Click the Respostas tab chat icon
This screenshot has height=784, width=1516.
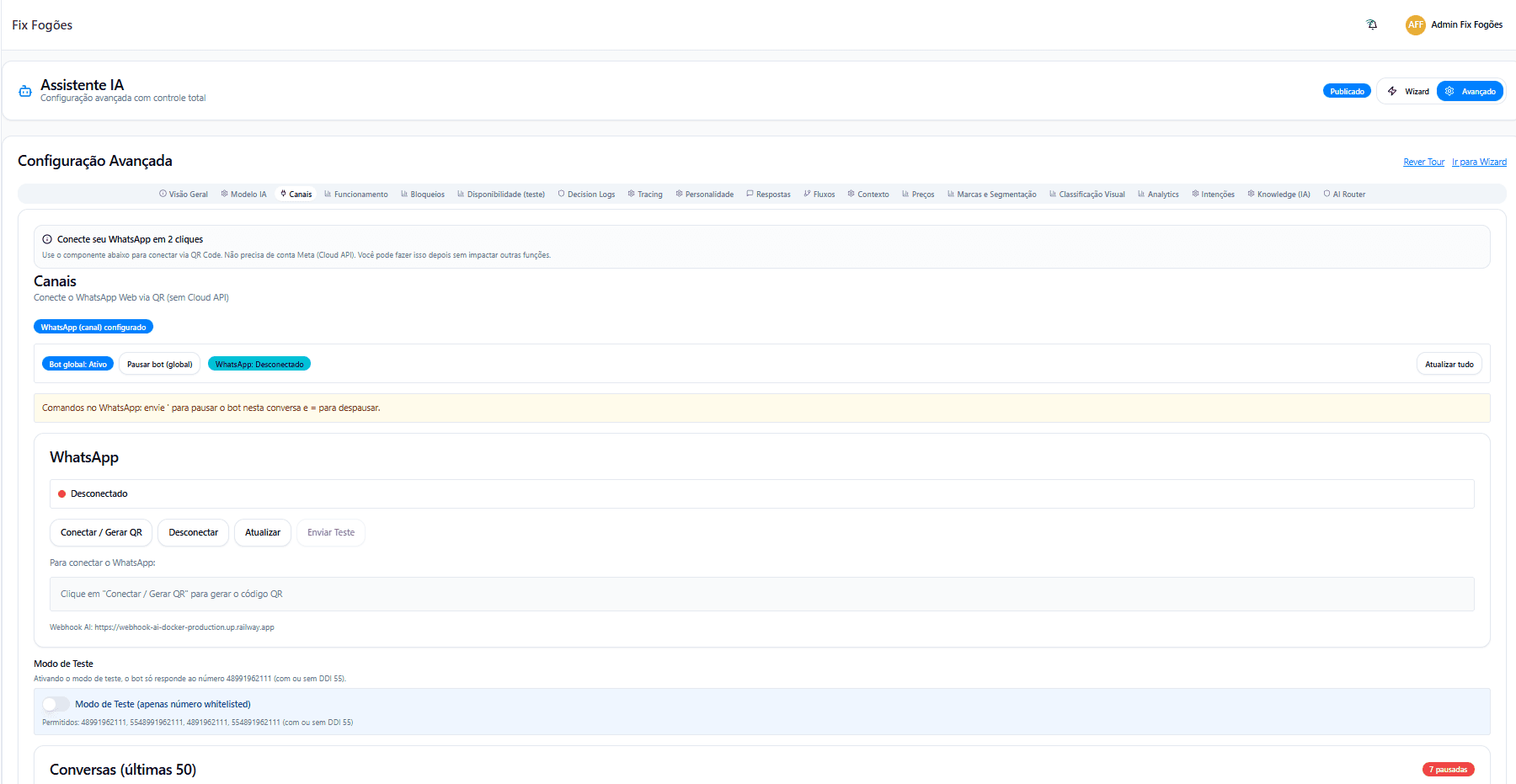click(750, 194)
